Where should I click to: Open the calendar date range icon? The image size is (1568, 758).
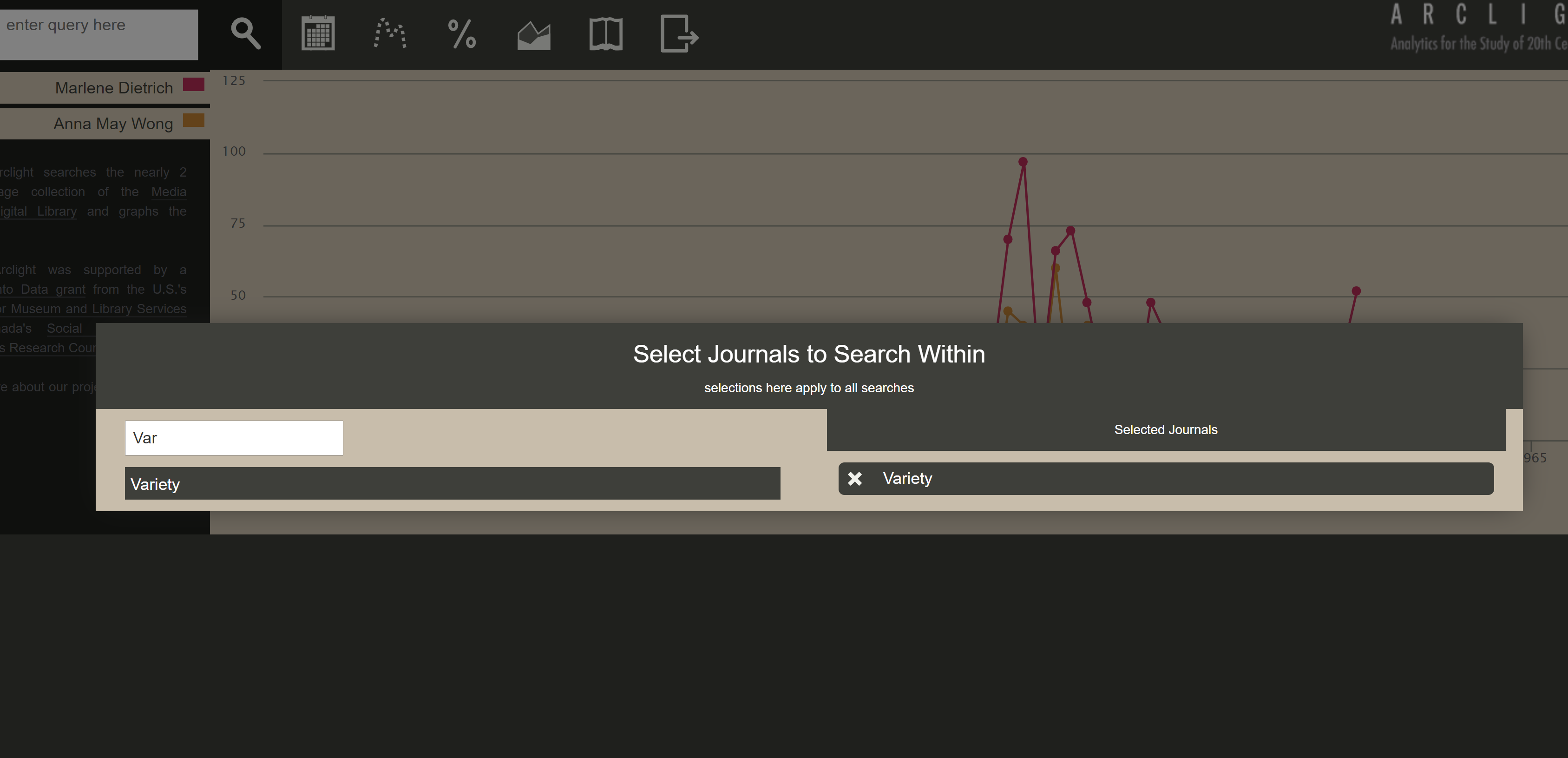click(318, 33)
